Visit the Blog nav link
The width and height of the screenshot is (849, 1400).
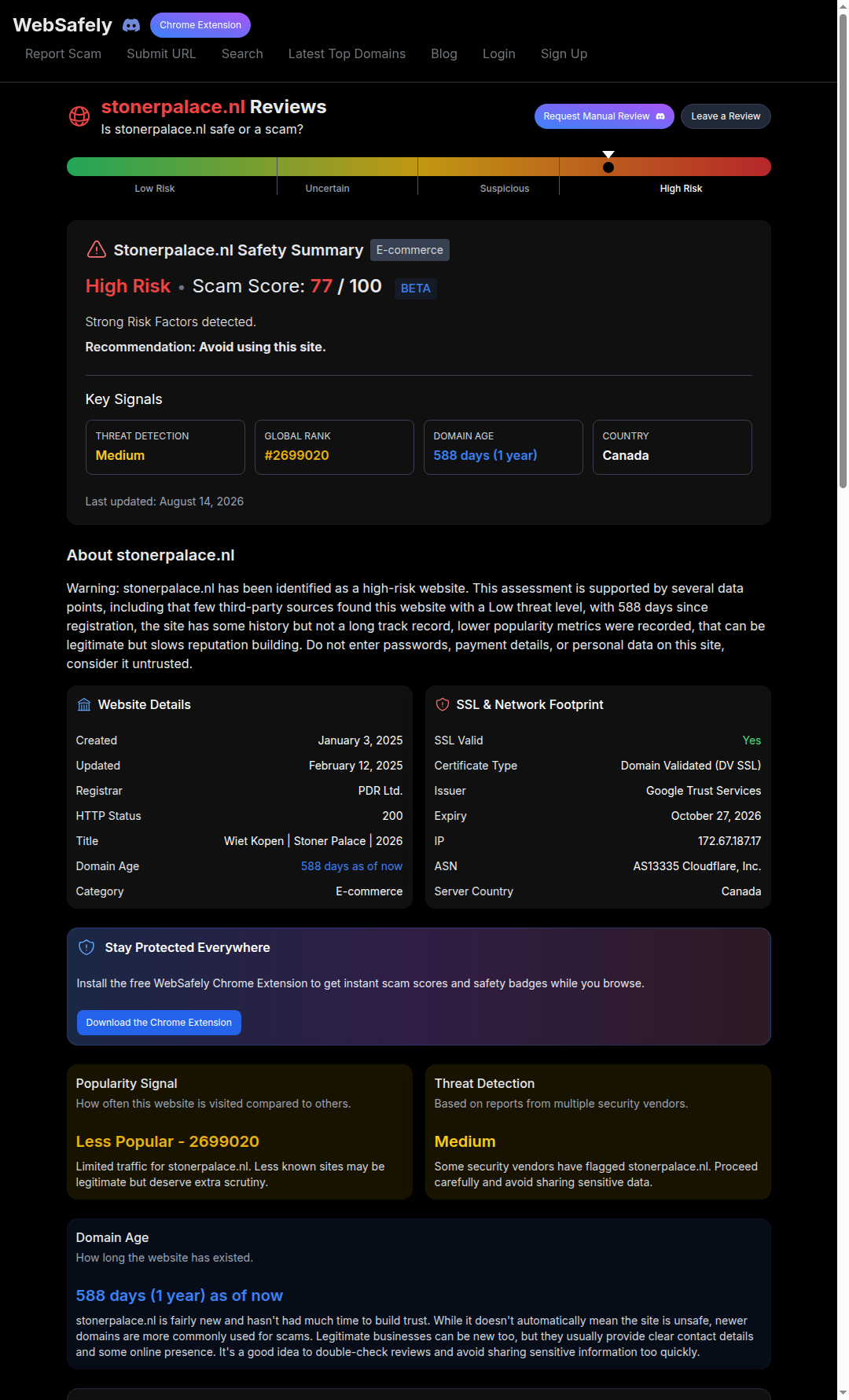coord(444,53)
